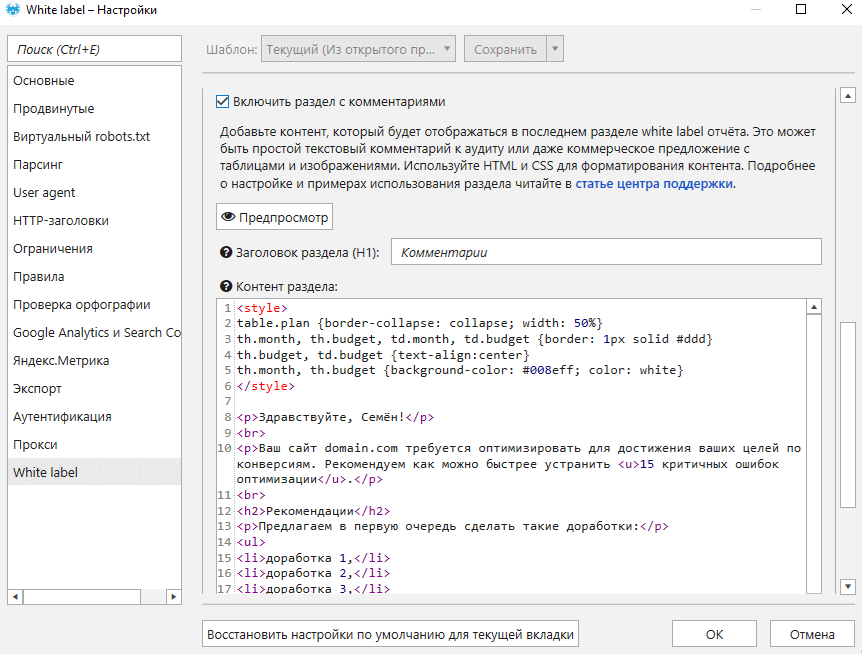Click the sidebar horizontal scrollbar thumb
Screen dimensions: 862x654
click(x=81, y=596)
